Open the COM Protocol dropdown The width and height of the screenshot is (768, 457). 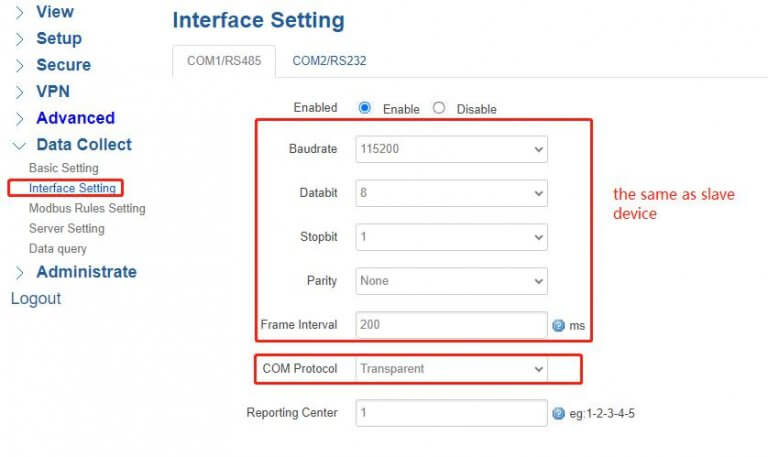tap(451, 369)
